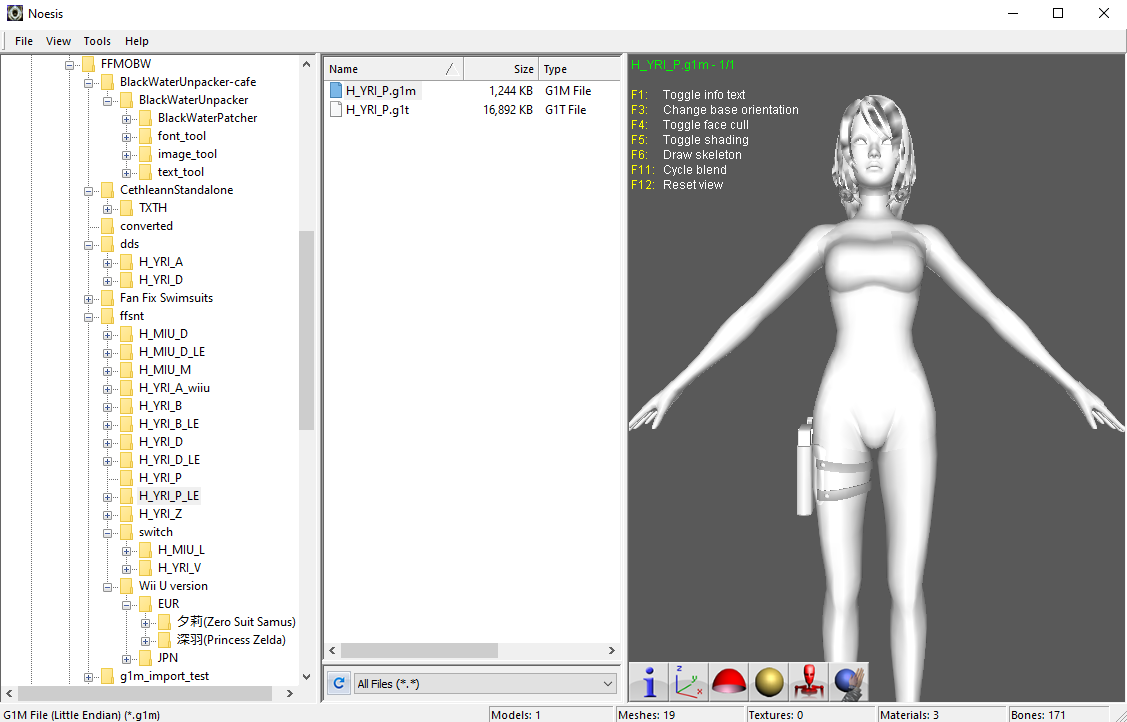Image resolution: width=1127 pixels, height=722 pixels.
Task: Select the H_YRI_A_wiiu folder
Action: point(175,388)
